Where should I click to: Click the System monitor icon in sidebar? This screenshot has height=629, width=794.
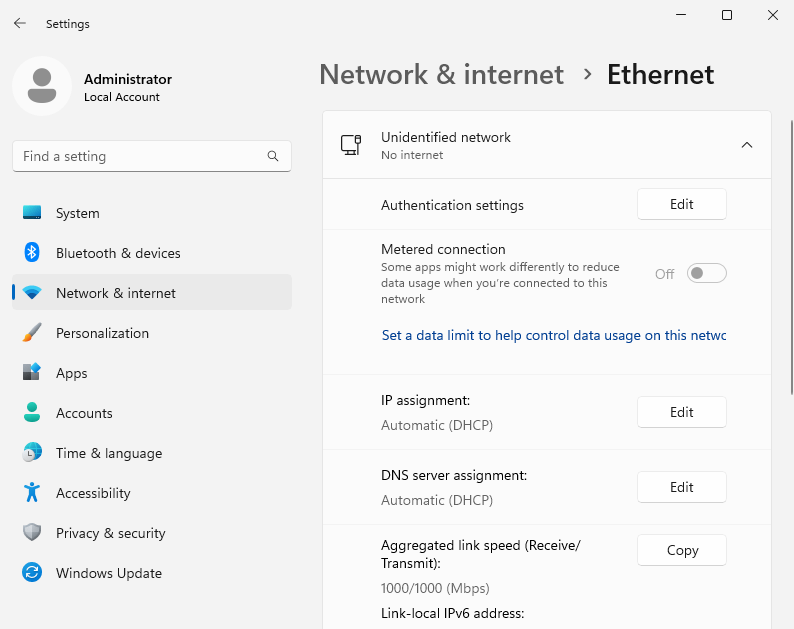point(32,213)
